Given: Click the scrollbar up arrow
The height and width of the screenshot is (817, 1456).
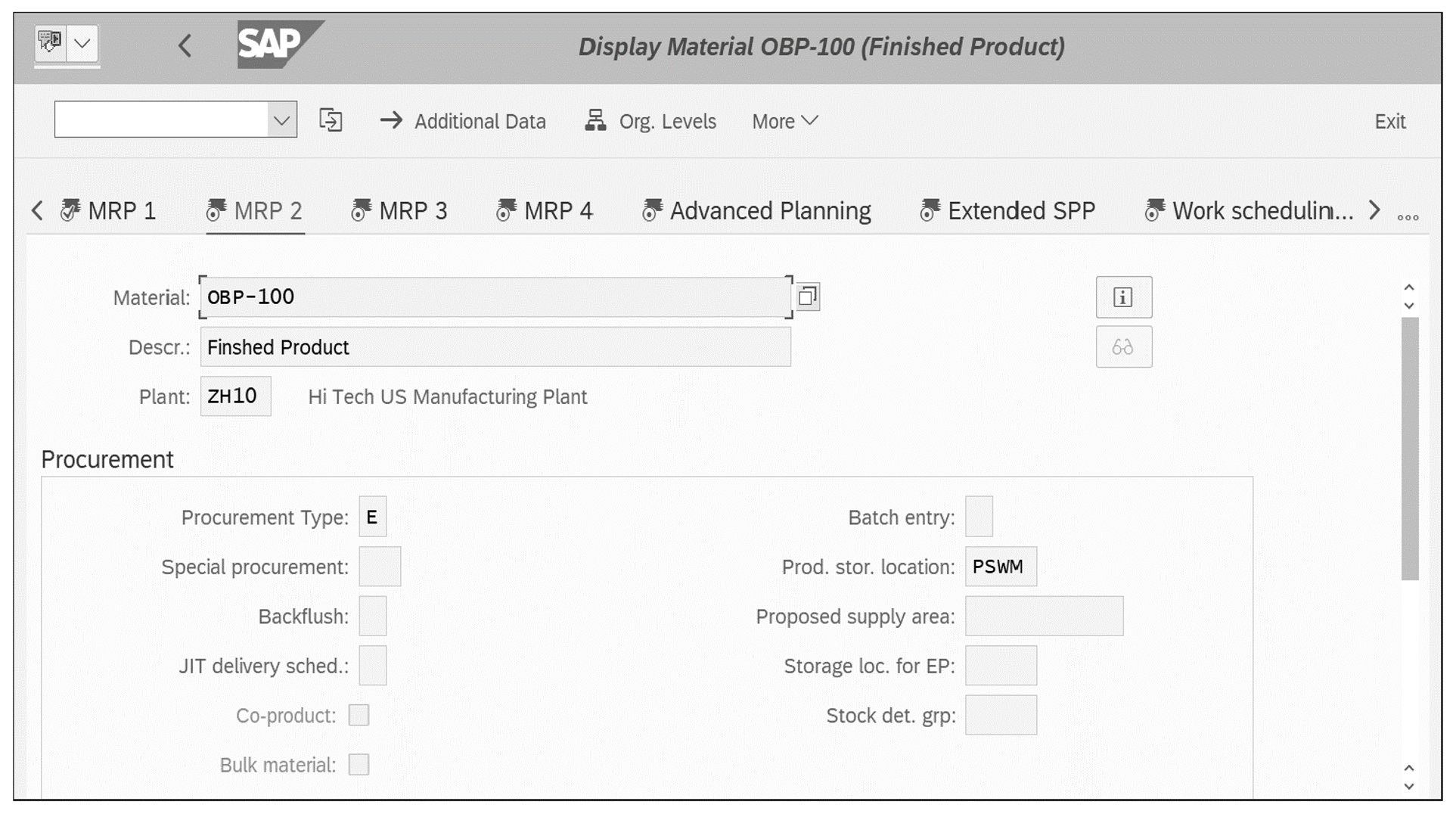Looking at the screenshot, I should coord(1409,287).
